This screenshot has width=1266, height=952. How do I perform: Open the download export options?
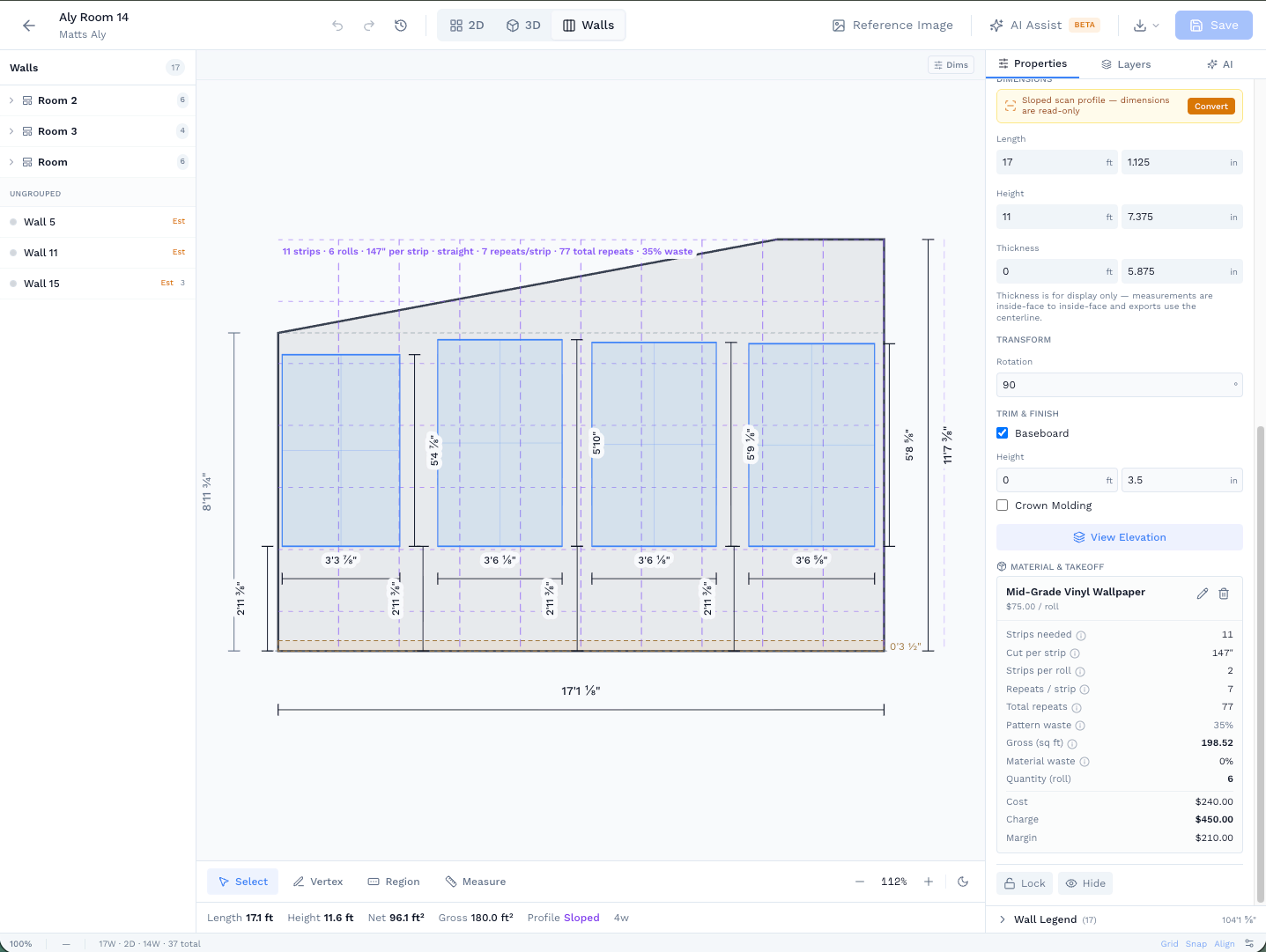tap(1146, 26)
